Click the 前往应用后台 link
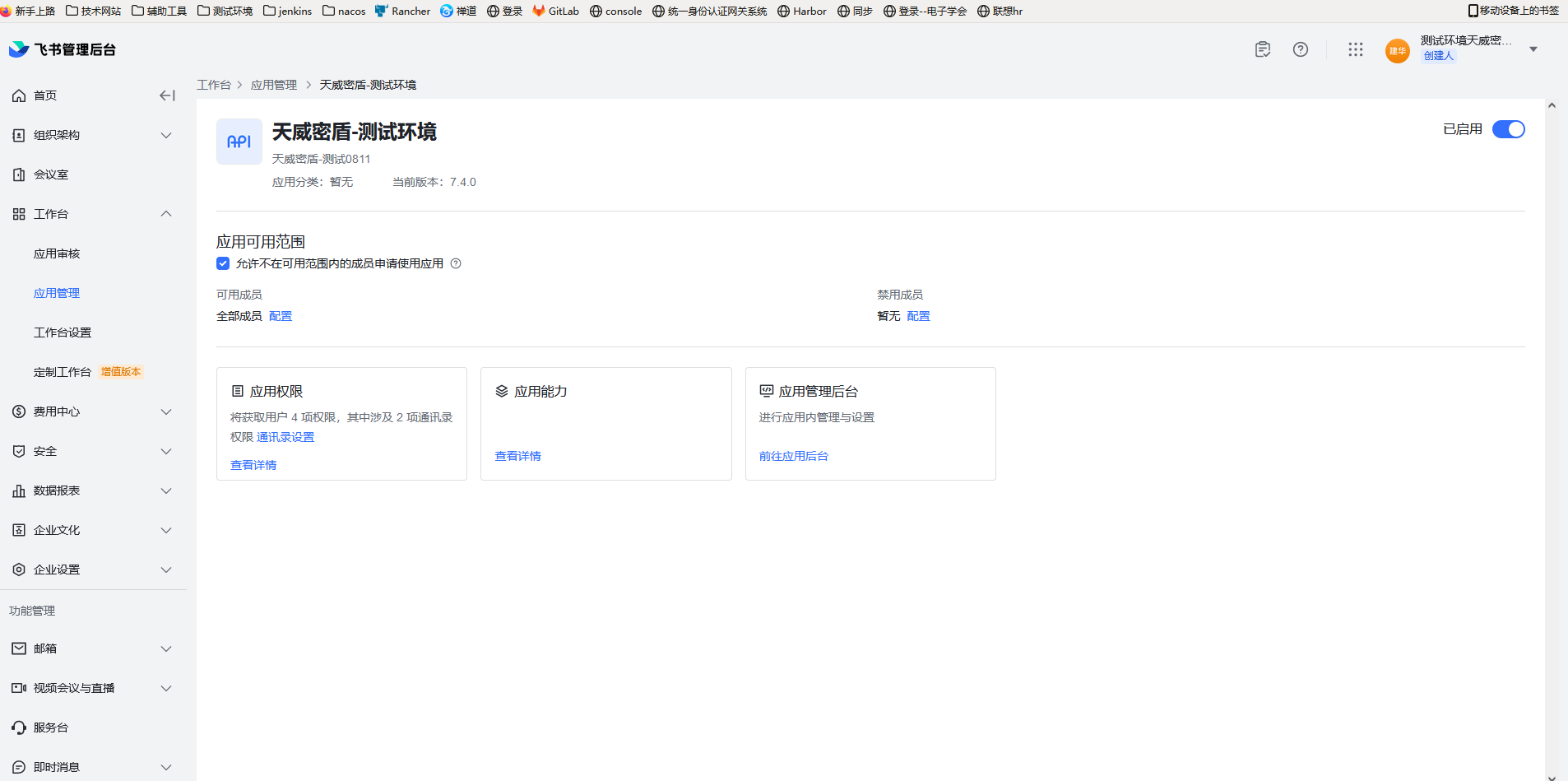Viewport: 1568px width, 781px height. click(793, 456)
